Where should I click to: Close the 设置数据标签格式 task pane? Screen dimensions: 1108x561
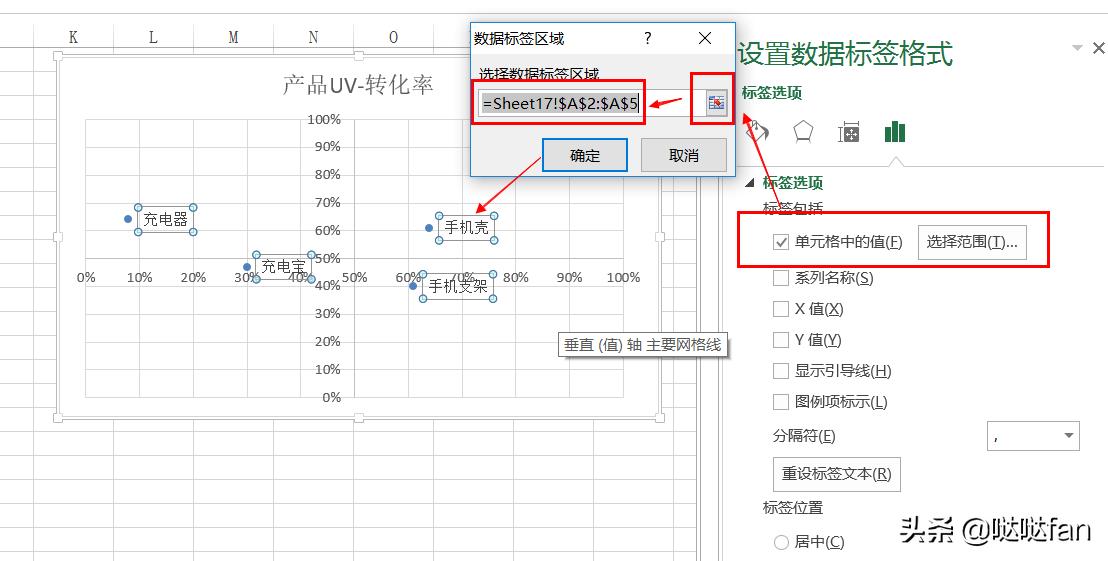tap(1098, 48)
